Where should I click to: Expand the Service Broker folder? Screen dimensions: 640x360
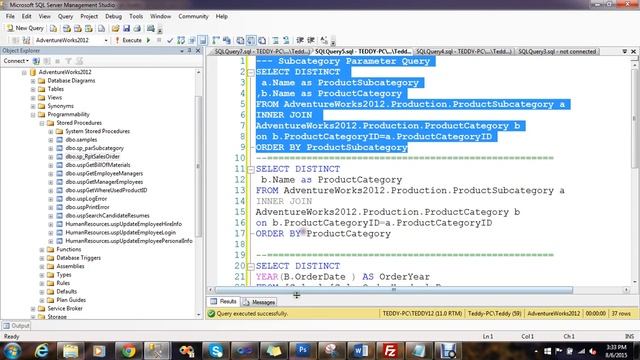click(33, 309)
